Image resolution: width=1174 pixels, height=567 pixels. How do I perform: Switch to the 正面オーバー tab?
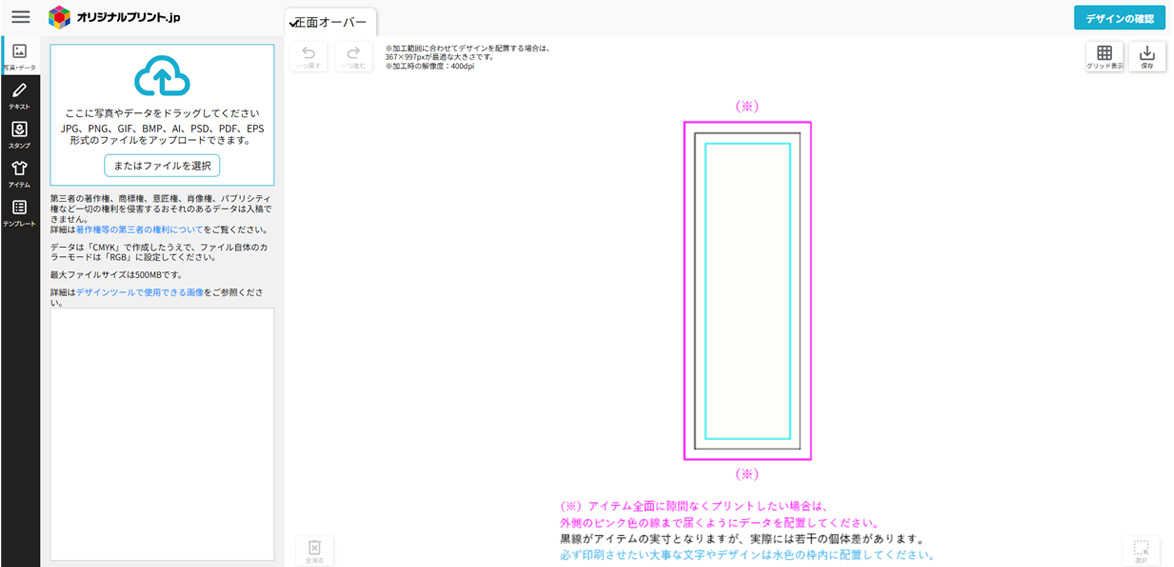tap(330, 22)
